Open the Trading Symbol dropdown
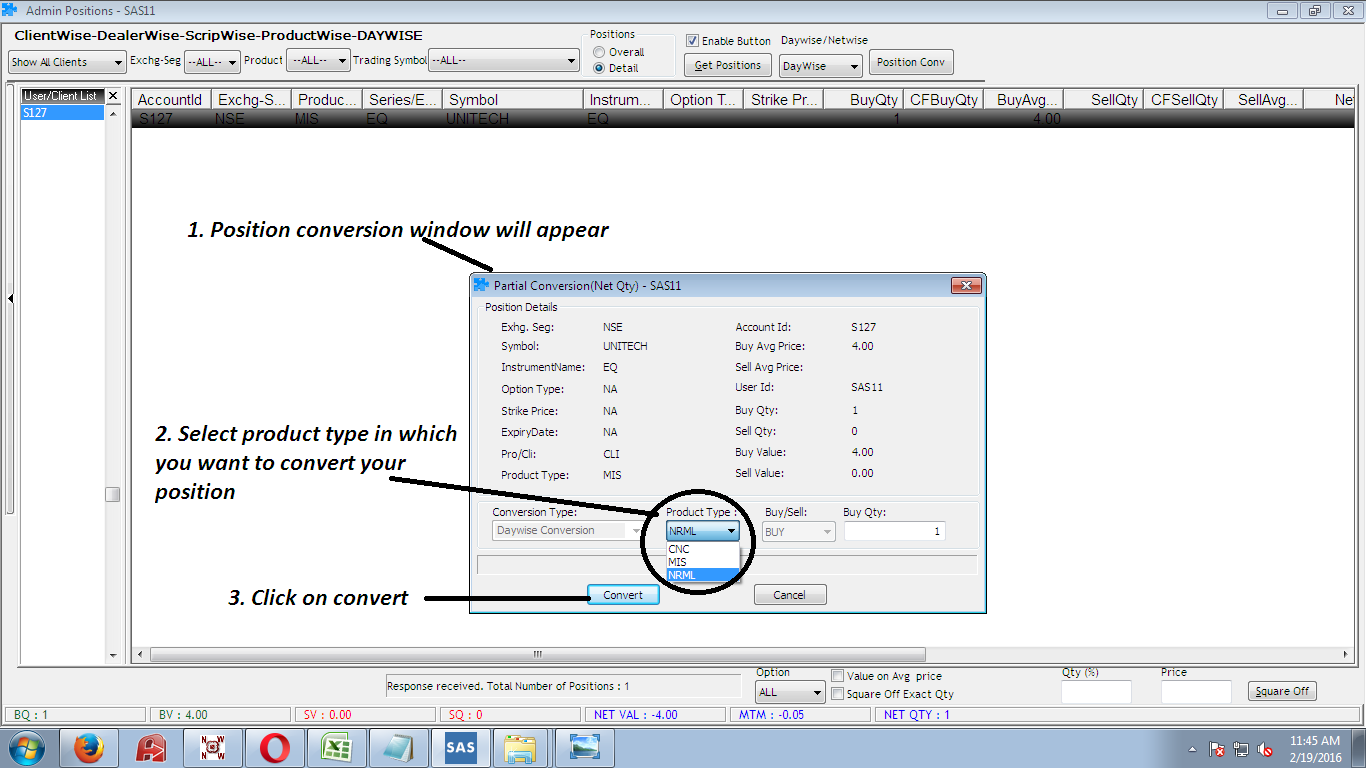The height and width of the screenshot is (768, 1366). (x=504, y=61)
